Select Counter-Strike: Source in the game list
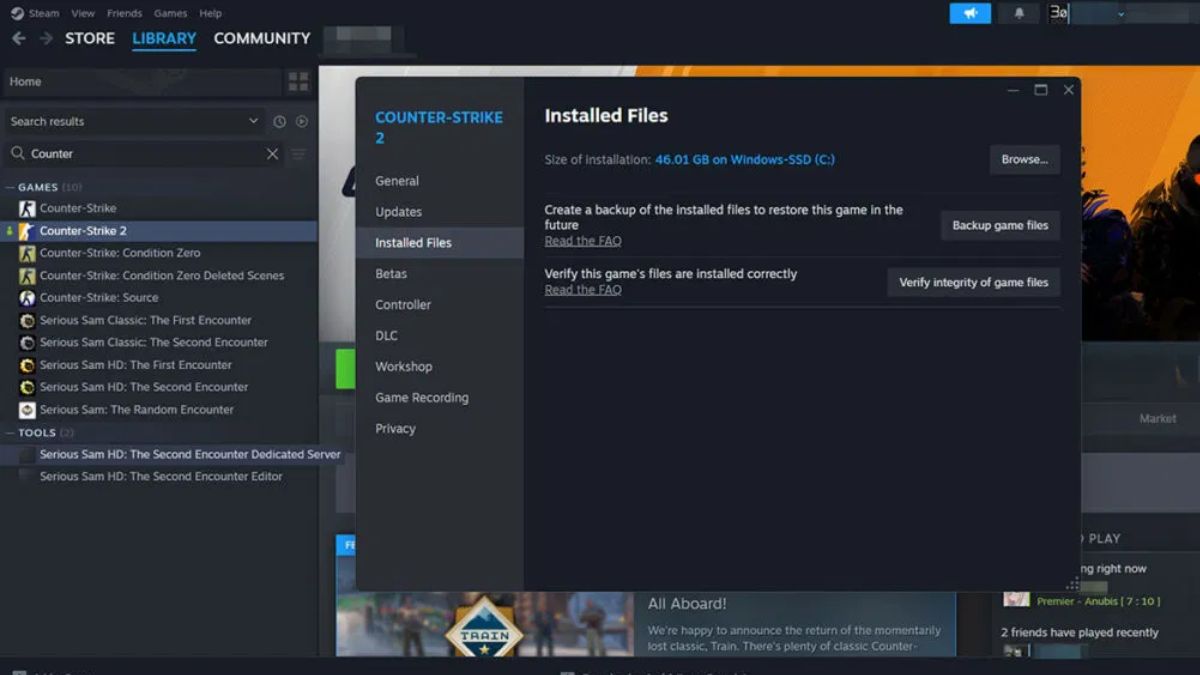 pyautogui.click(x=99, y=298)
